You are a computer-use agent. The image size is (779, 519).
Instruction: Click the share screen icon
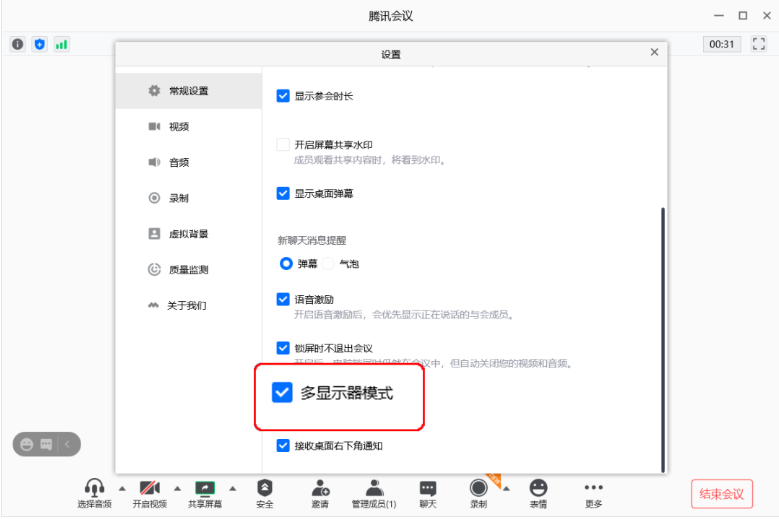point(205,488)
